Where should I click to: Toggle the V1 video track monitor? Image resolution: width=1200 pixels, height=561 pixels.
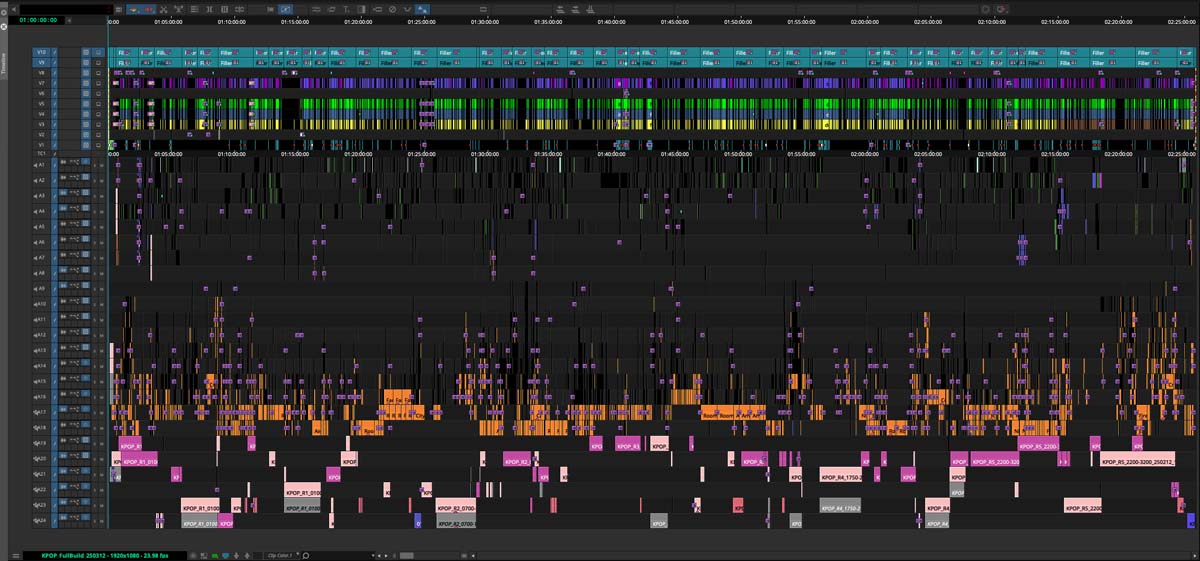tap(98, 144)
